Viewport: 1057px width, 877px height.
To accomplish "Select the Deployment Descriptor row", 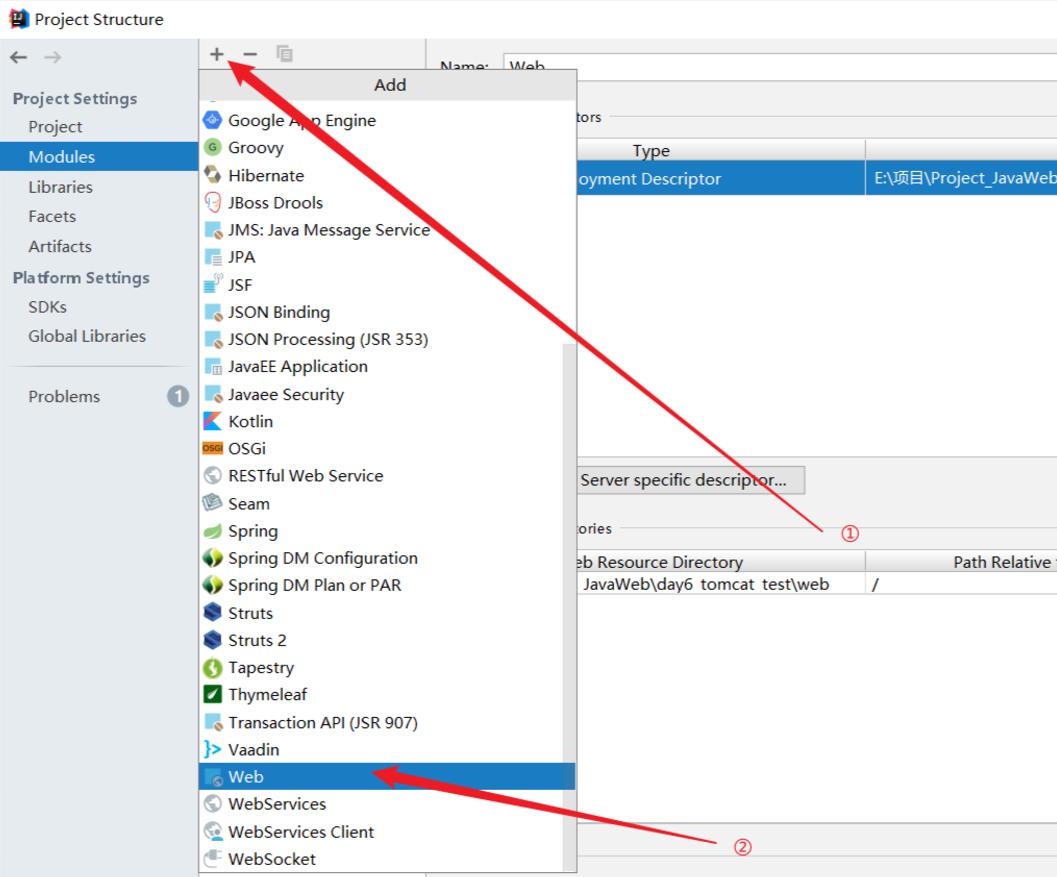I will [817, 178].
